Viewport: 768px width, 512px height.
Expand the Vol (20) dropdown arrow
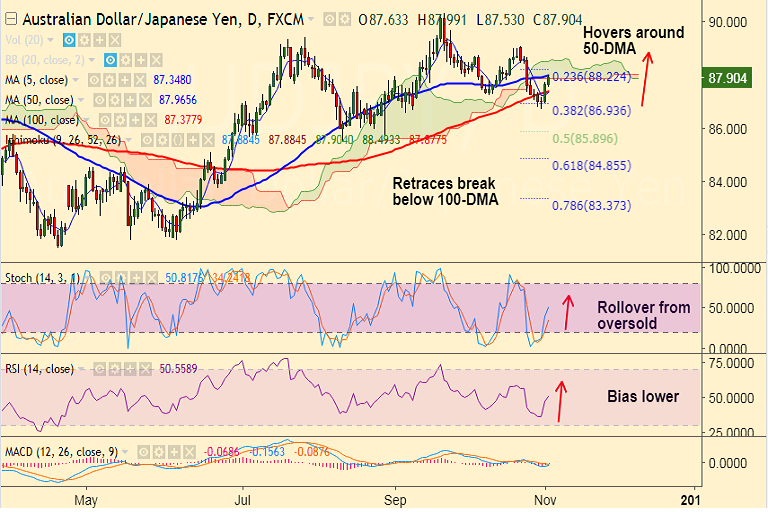point(50,40)
